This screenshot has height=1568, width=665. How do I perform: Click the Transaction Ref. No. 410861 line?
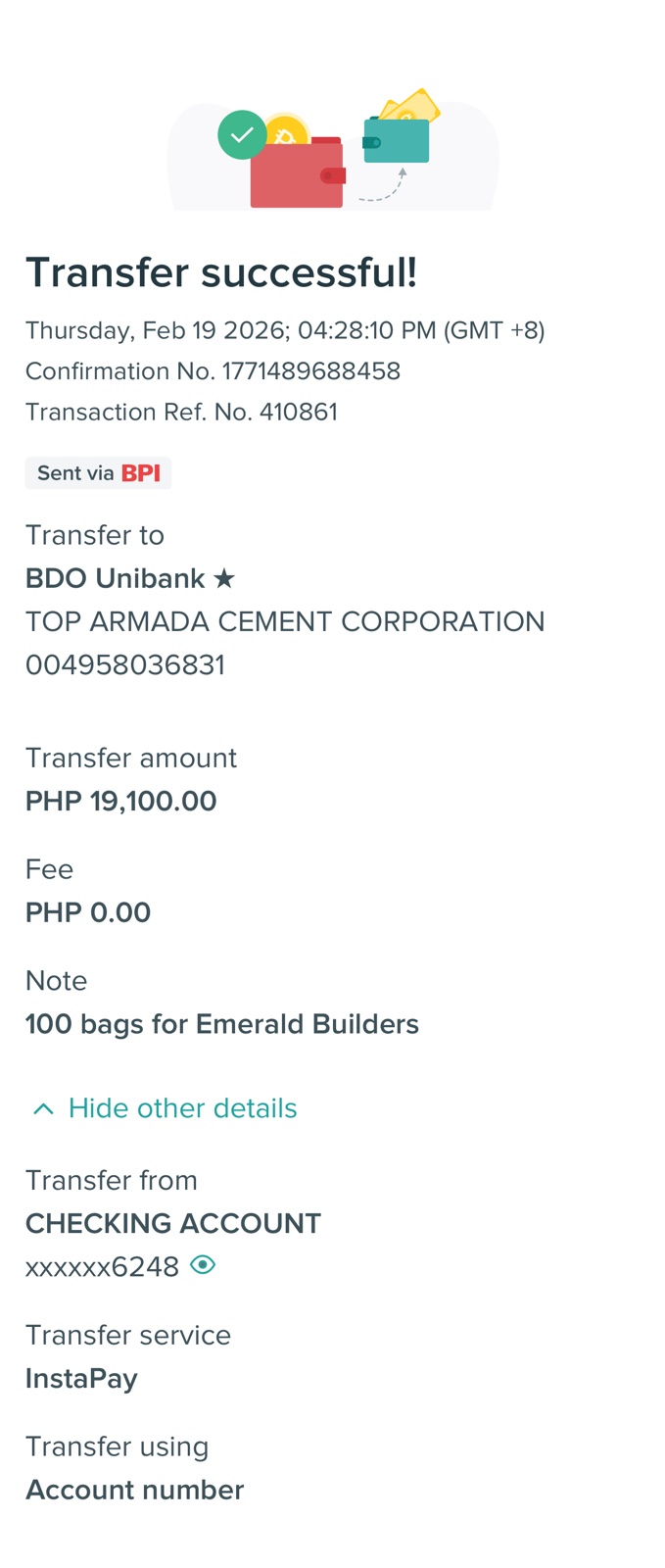(x=181, y=412)
